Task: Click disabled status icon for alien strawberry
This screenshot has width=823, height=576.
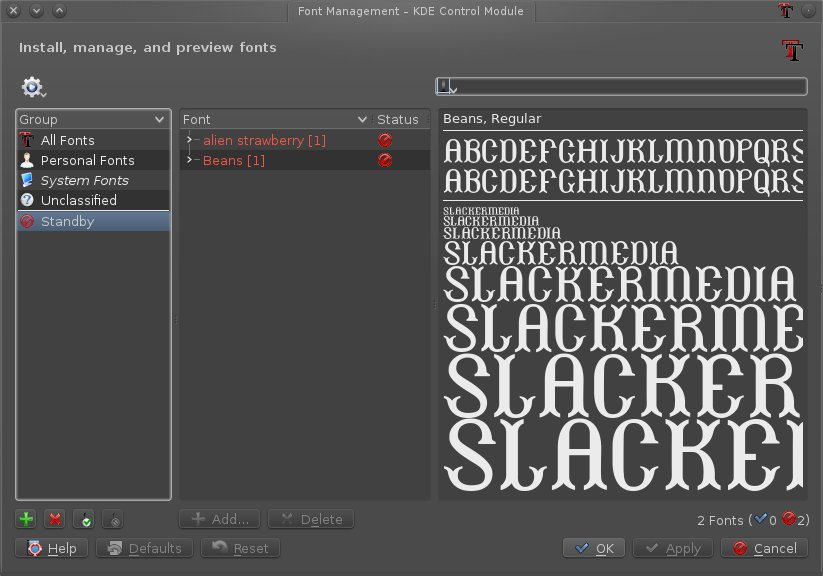Action: pyautogui.click(x=385, y=141)
